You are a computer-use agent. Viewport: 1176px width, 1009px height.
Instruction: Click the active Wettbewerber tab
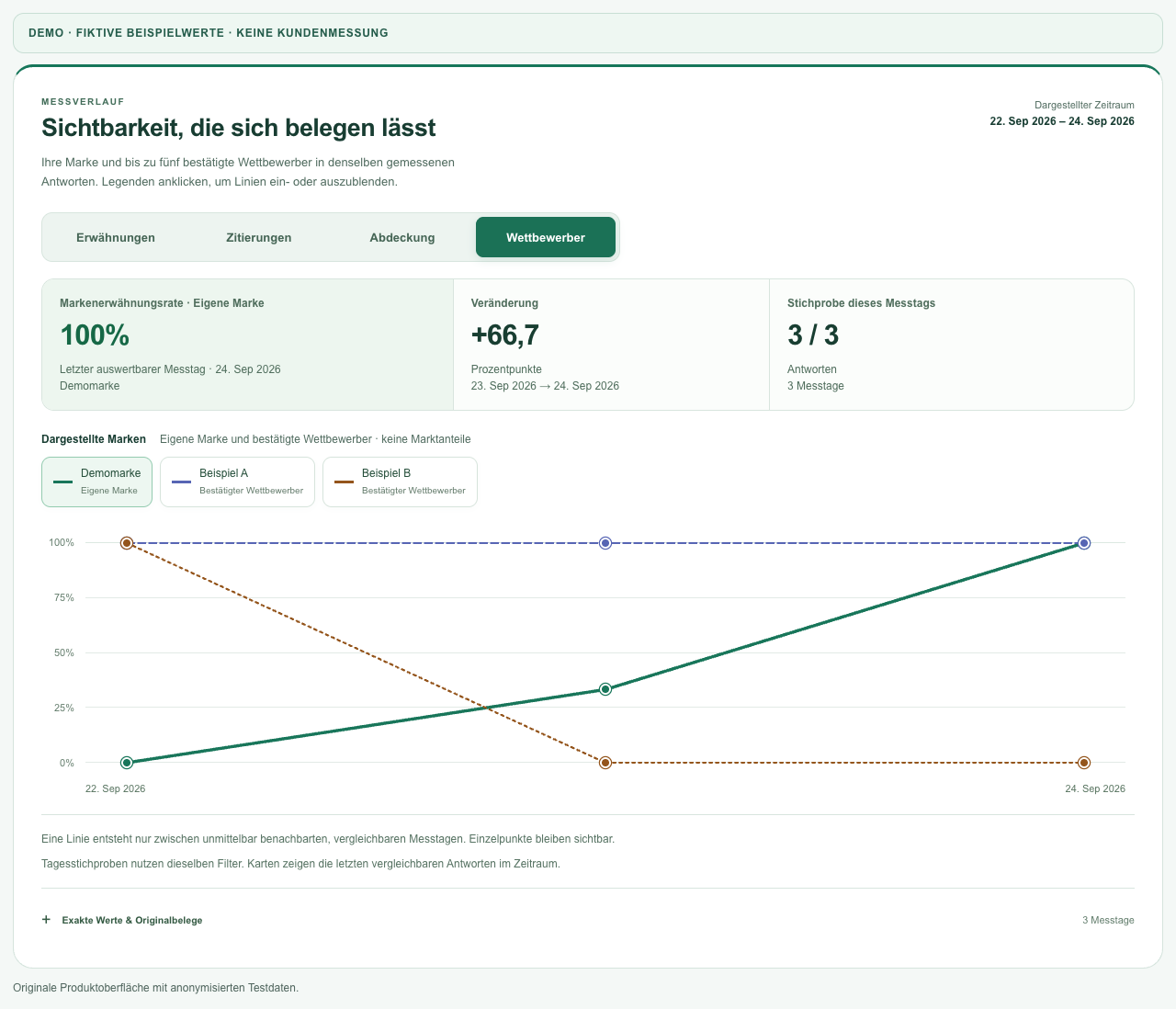pyautogui.click(x=546, y=237)
